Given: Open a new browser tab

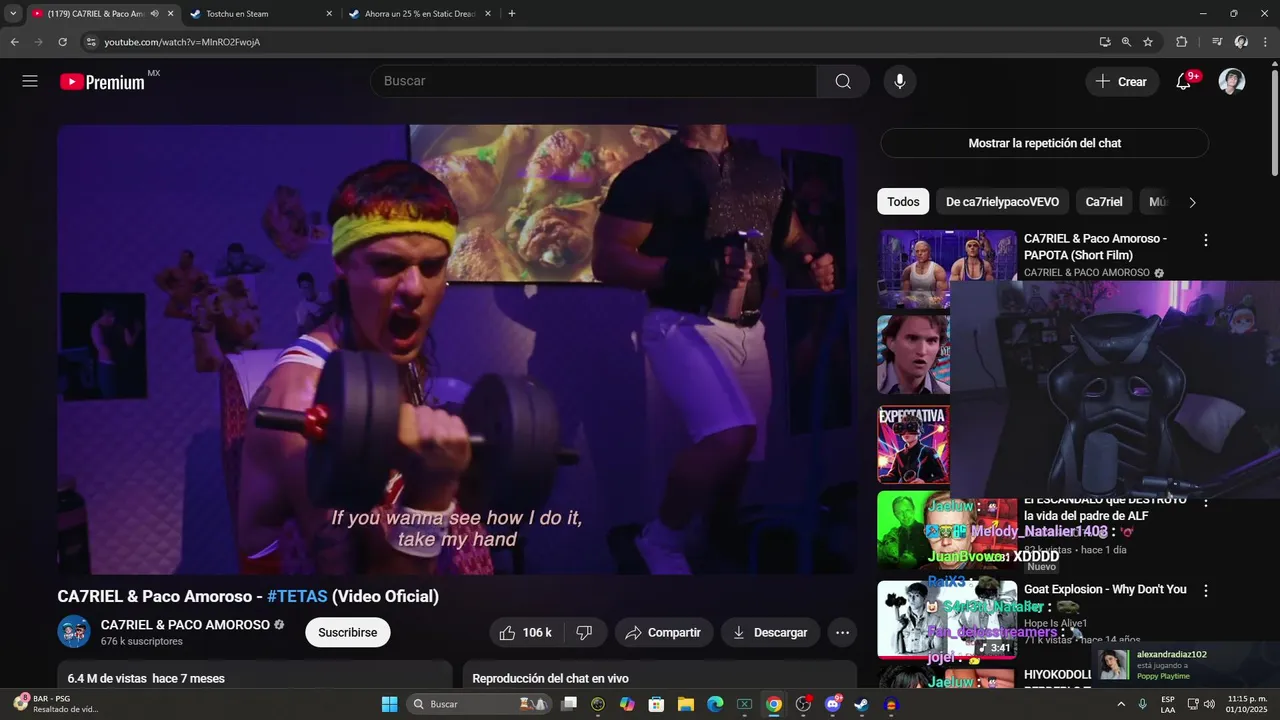Looking at the screenshot, I should (512, 14).
